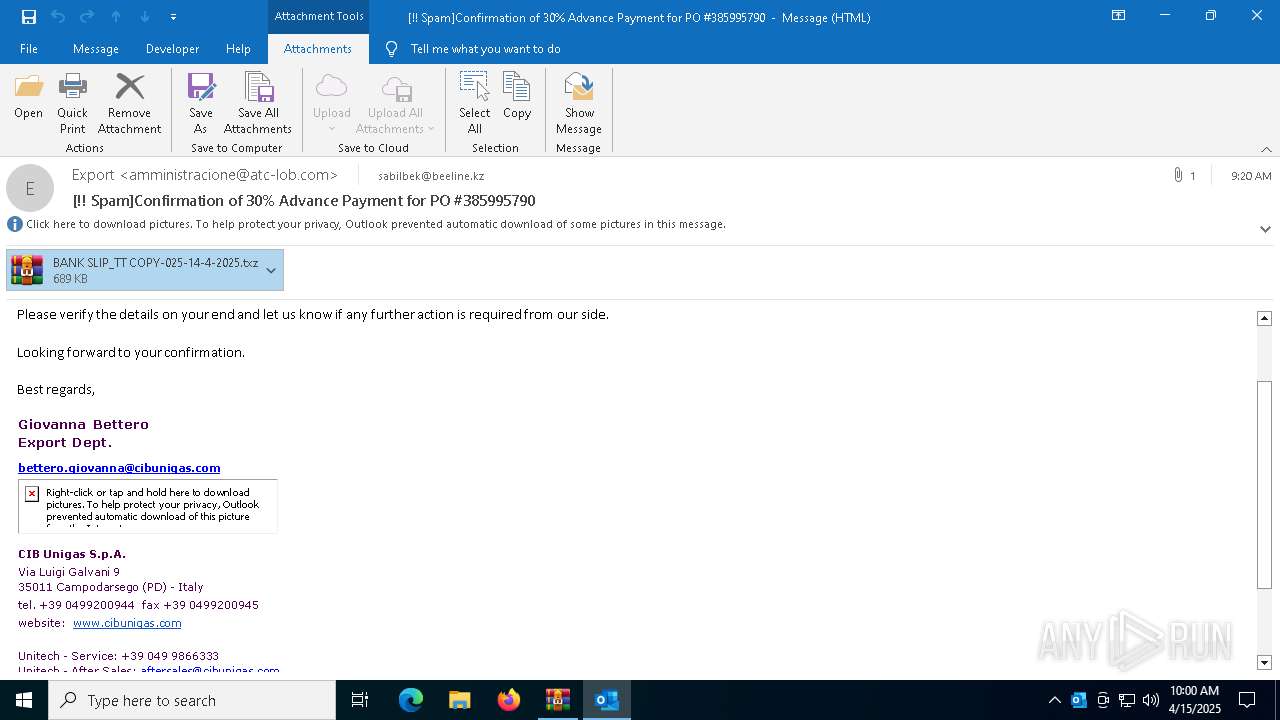1280x720 pixels.
Task: Click Upload All Attachments cloud button
Action: (395, 104)
